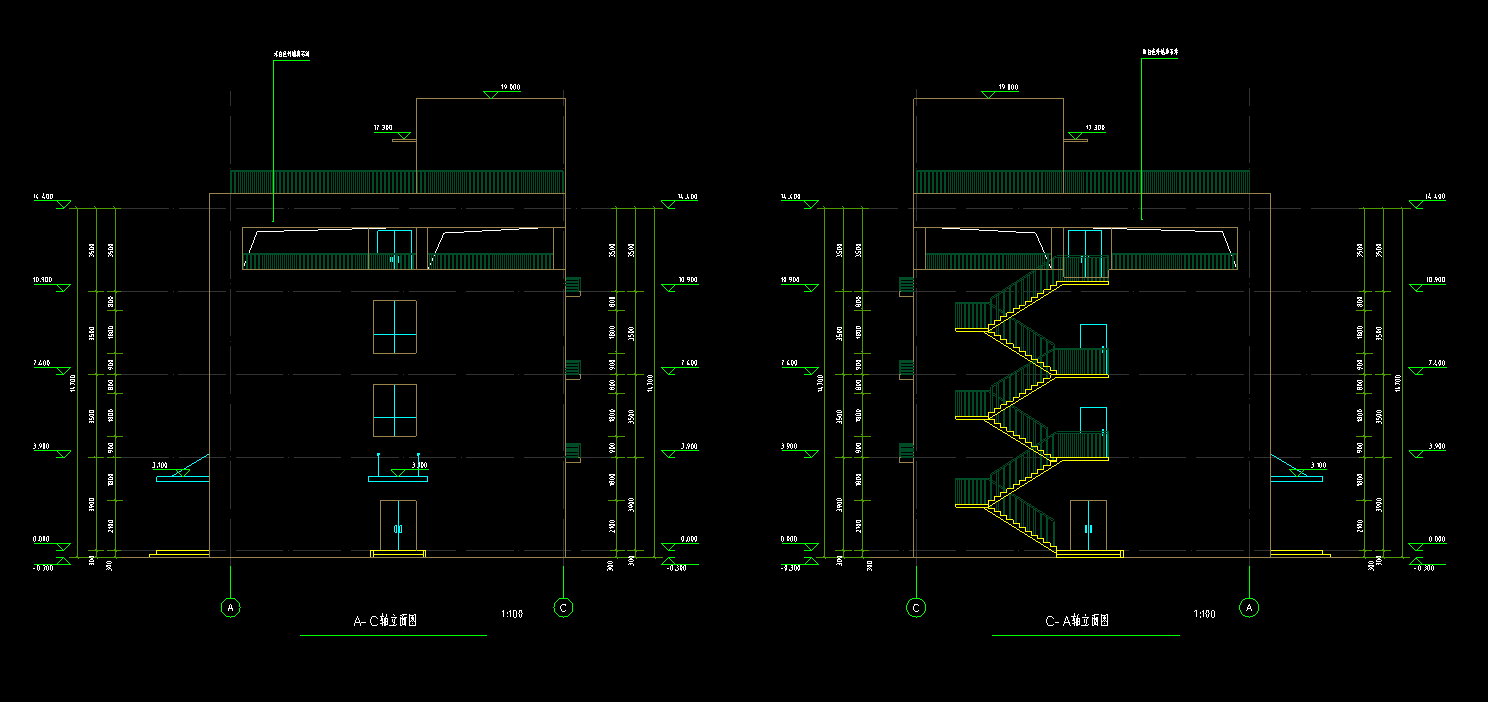Image resolution: width=1488 pixels, height=702 pixels.
Task: Select the upper window in the A-C elevation
Action: click(395, 326)
